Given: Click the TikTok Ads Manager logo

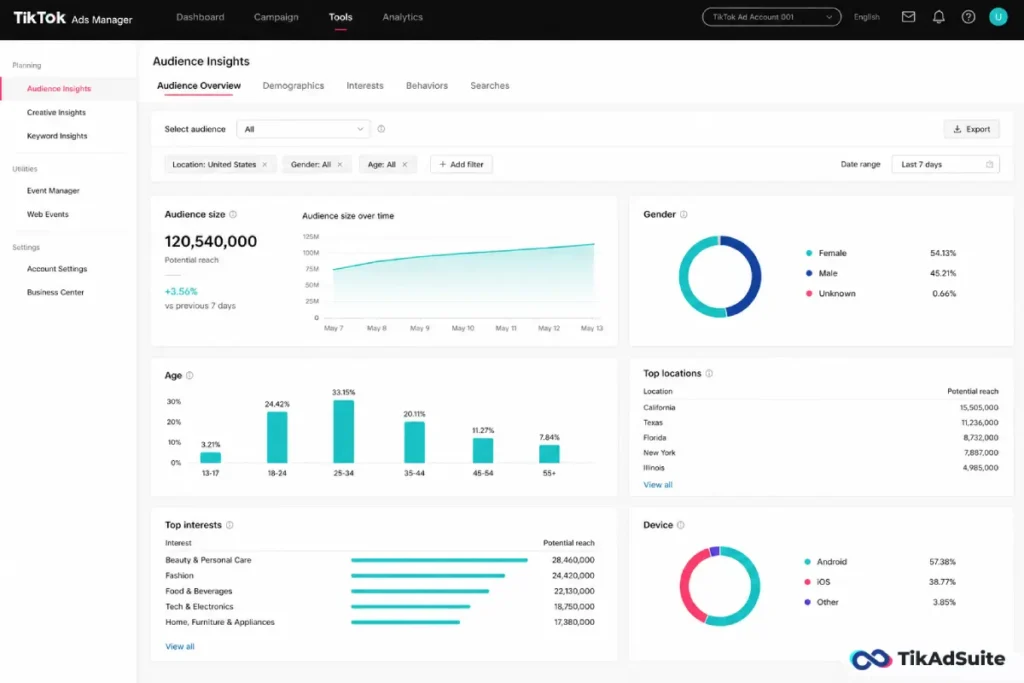Looking at the screenshot, I should click(x=72, y=18).
